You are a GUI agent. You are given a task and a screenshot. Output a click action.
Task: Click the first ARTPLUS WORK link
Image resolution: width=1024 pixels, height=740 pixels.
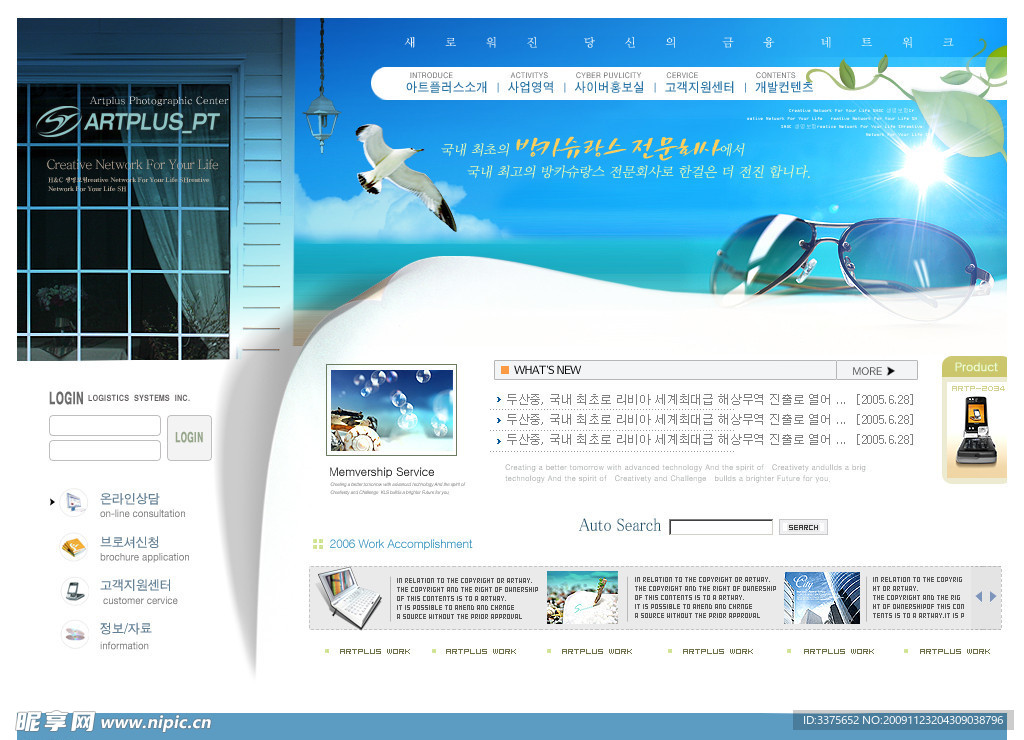click(374, 651)
